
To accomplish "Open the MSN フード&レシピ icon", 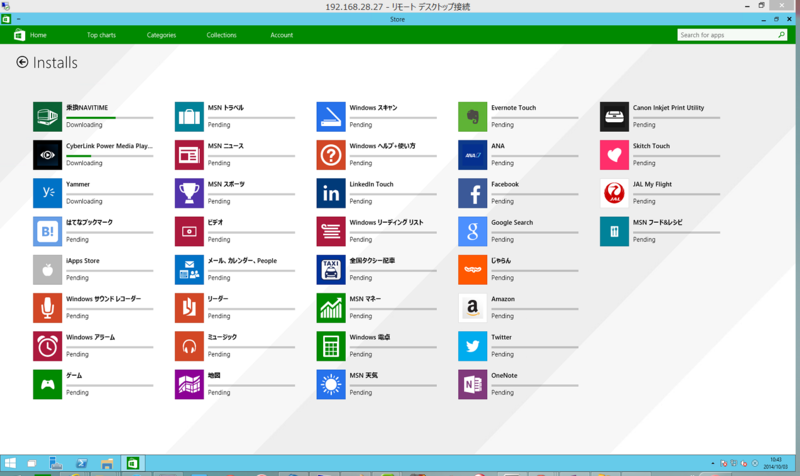I will coord(614,232).
